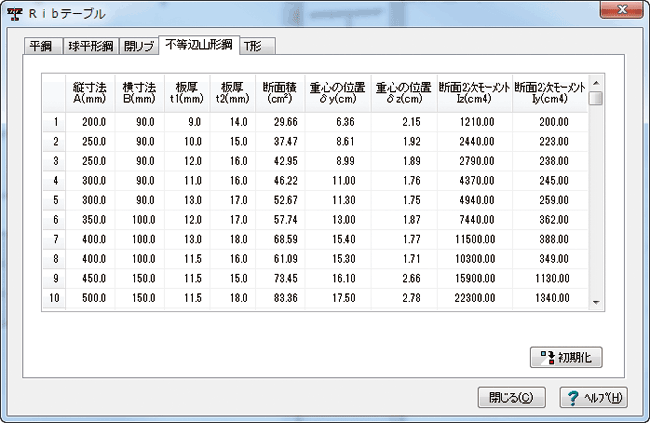650x423 pixels.
Task: Click the 断面2次モーメント Iz(cm4) header
Action: pyautogui.click(x=475, y=93)
